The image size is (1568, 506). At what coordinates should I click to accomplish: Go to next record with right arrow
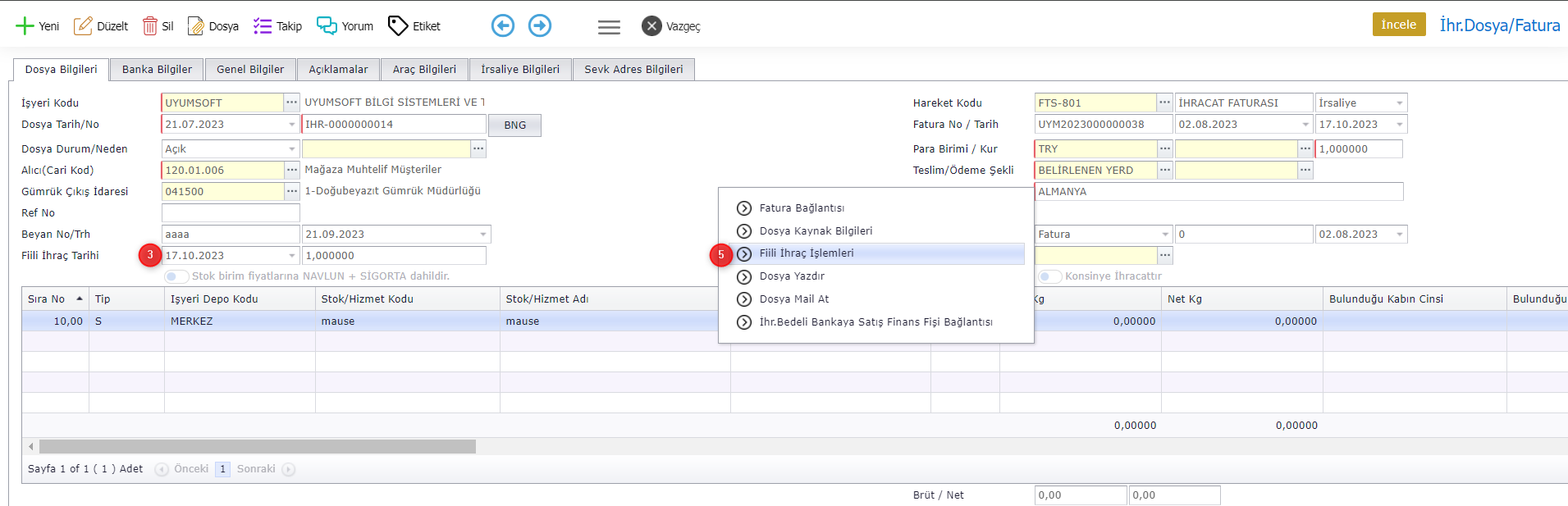[x=540, y=26]
